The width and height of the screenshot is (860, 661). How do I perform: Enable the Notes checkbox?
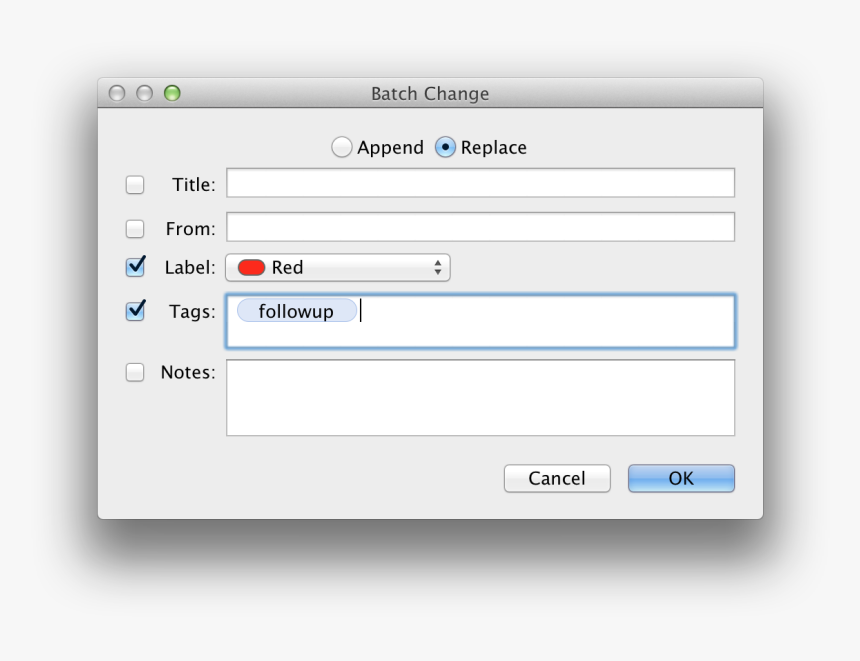click(x=135, y=372)
